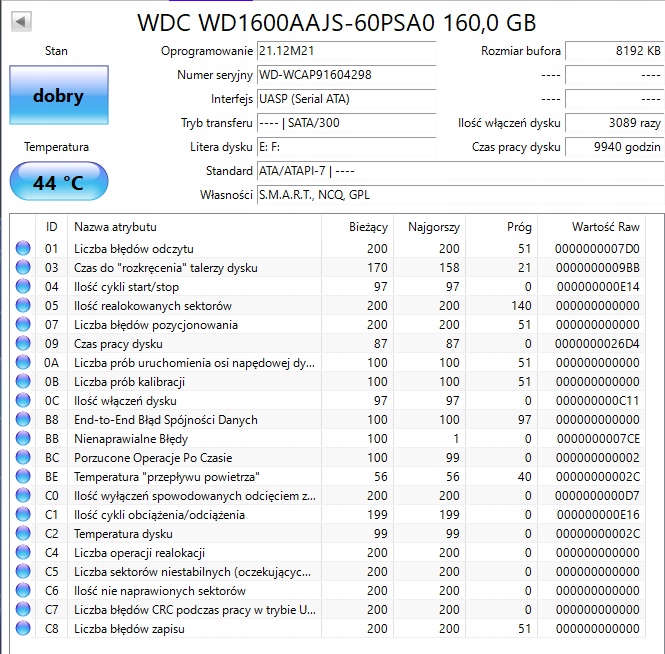
Task: Click status orb for Nienaprawialne Błędy row
Action: click(x=23, y=439)
